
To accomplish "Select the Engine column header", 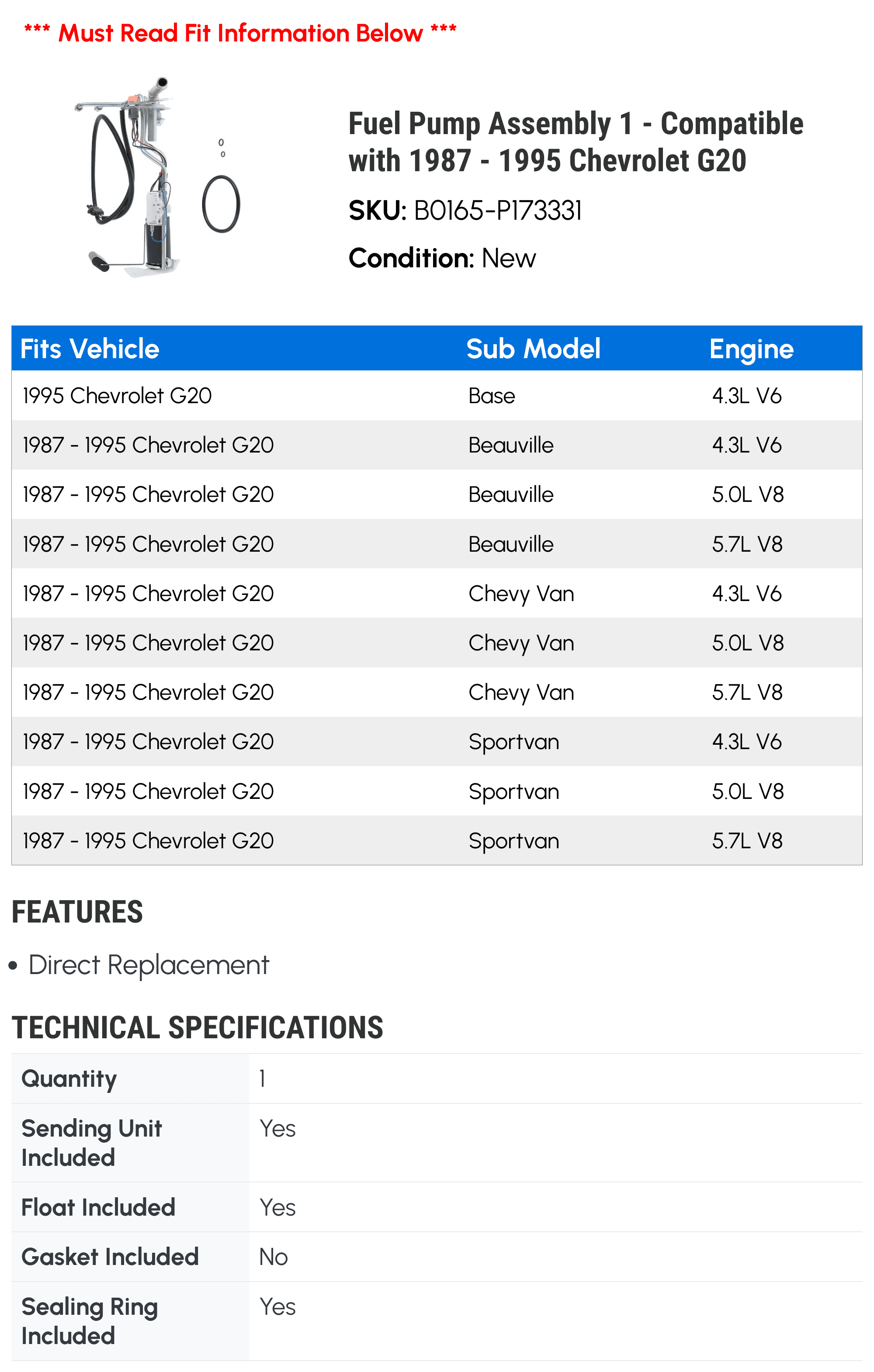I will (751, 349).
